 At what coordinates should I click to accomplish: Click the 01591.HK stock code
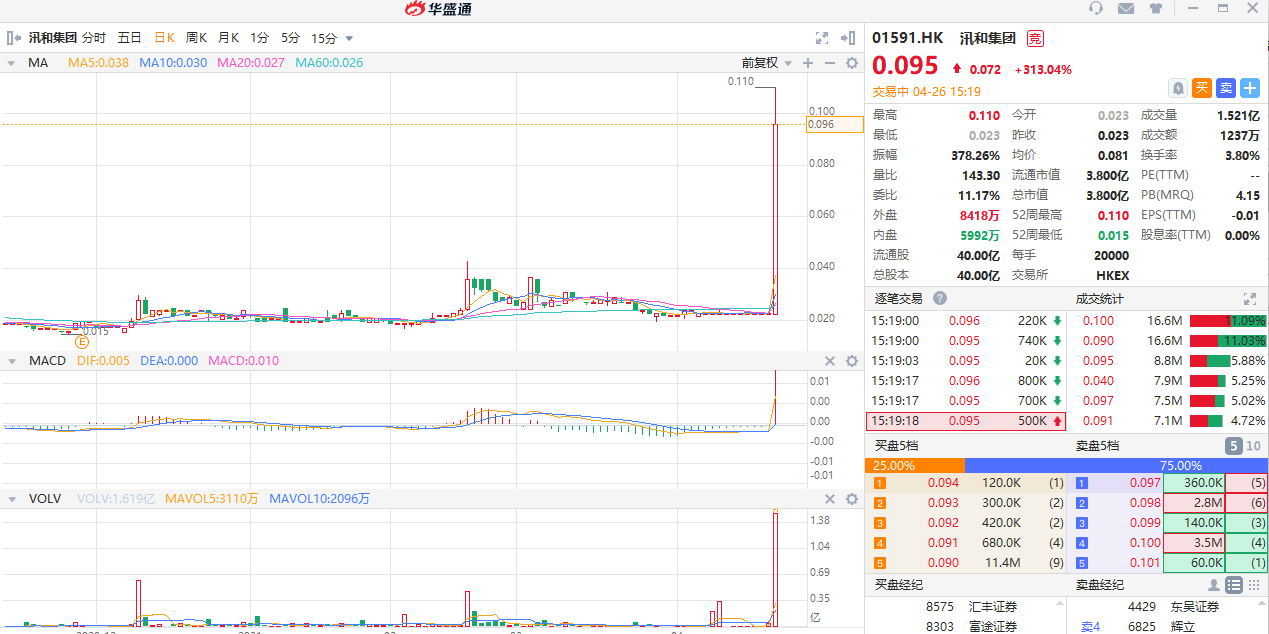(908, 38)
